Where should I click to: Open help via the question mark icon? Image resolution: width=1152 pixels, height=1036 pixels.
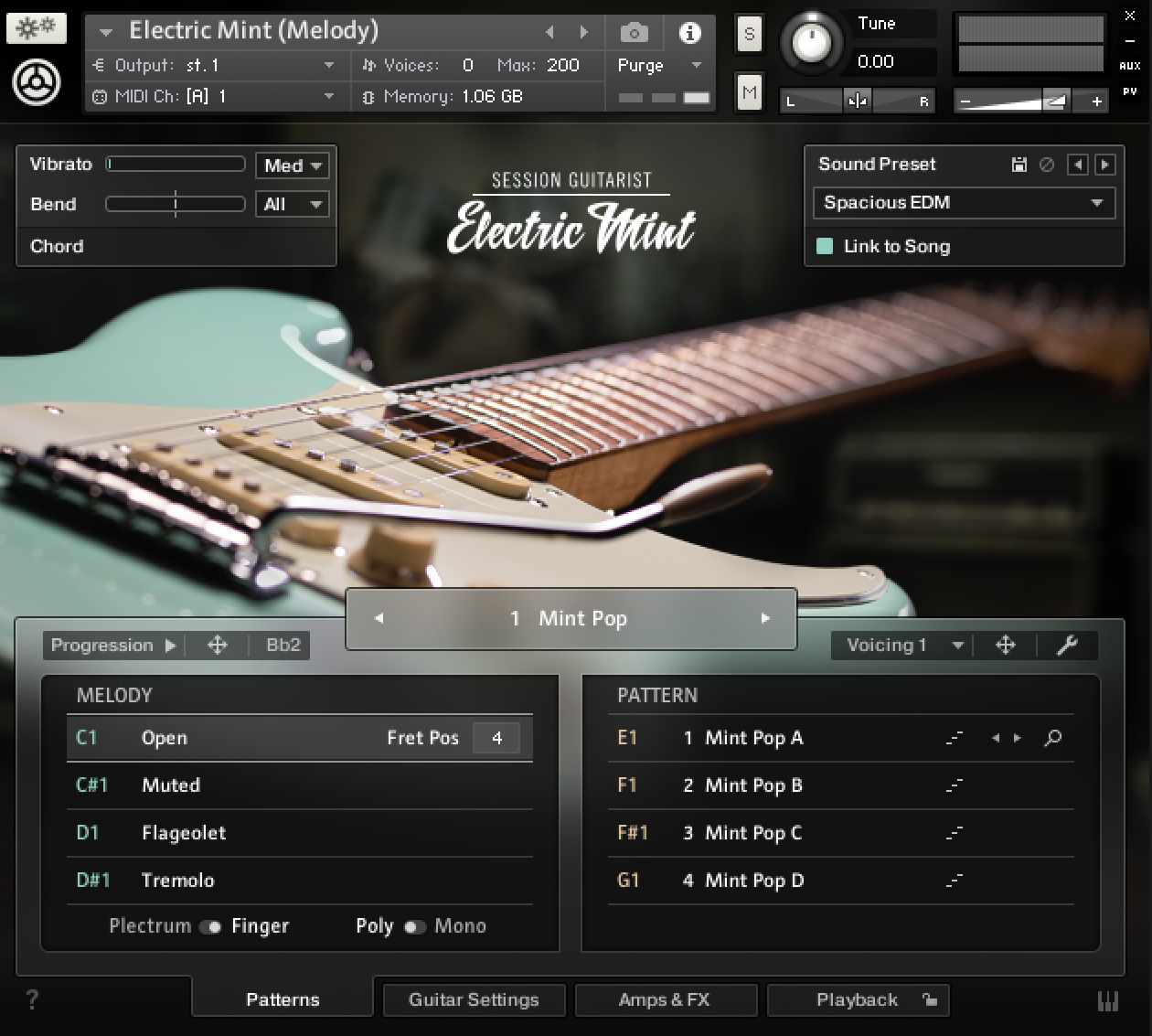point(33,1000)
